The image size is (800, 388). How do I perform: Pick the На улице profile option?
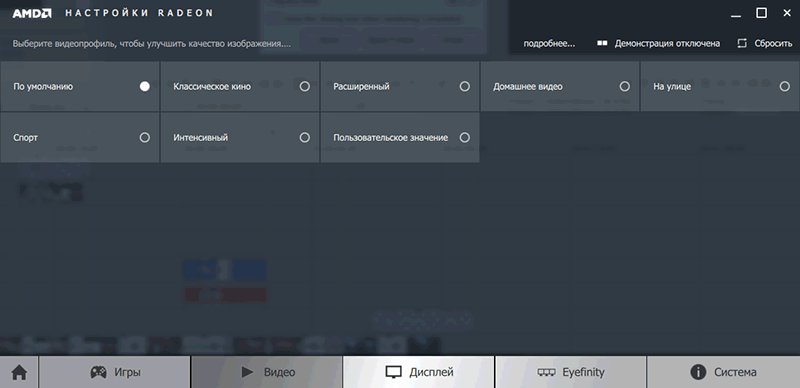tap(720, 86)
